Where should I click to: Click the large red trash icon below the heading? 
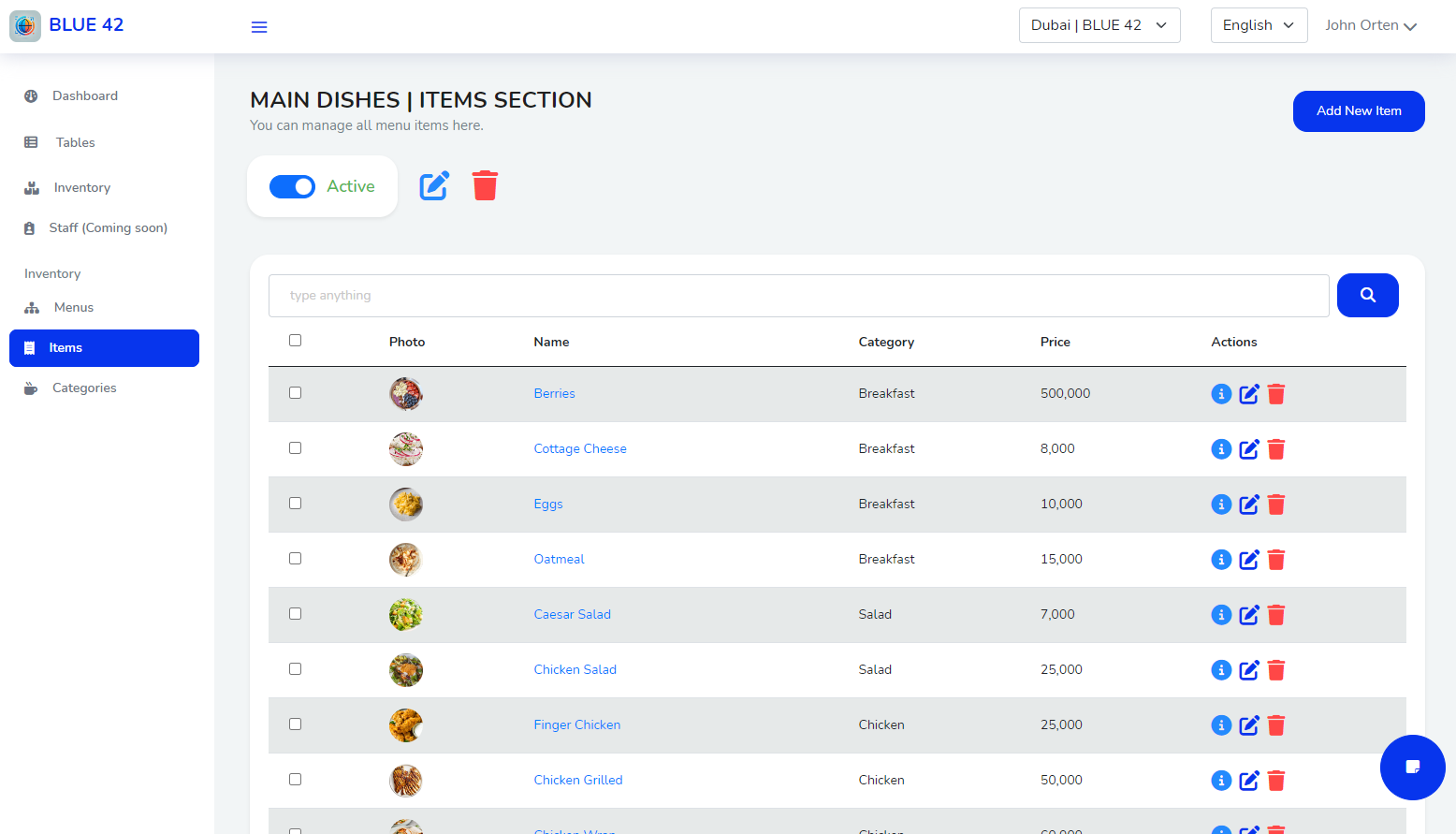coord(485,185)
